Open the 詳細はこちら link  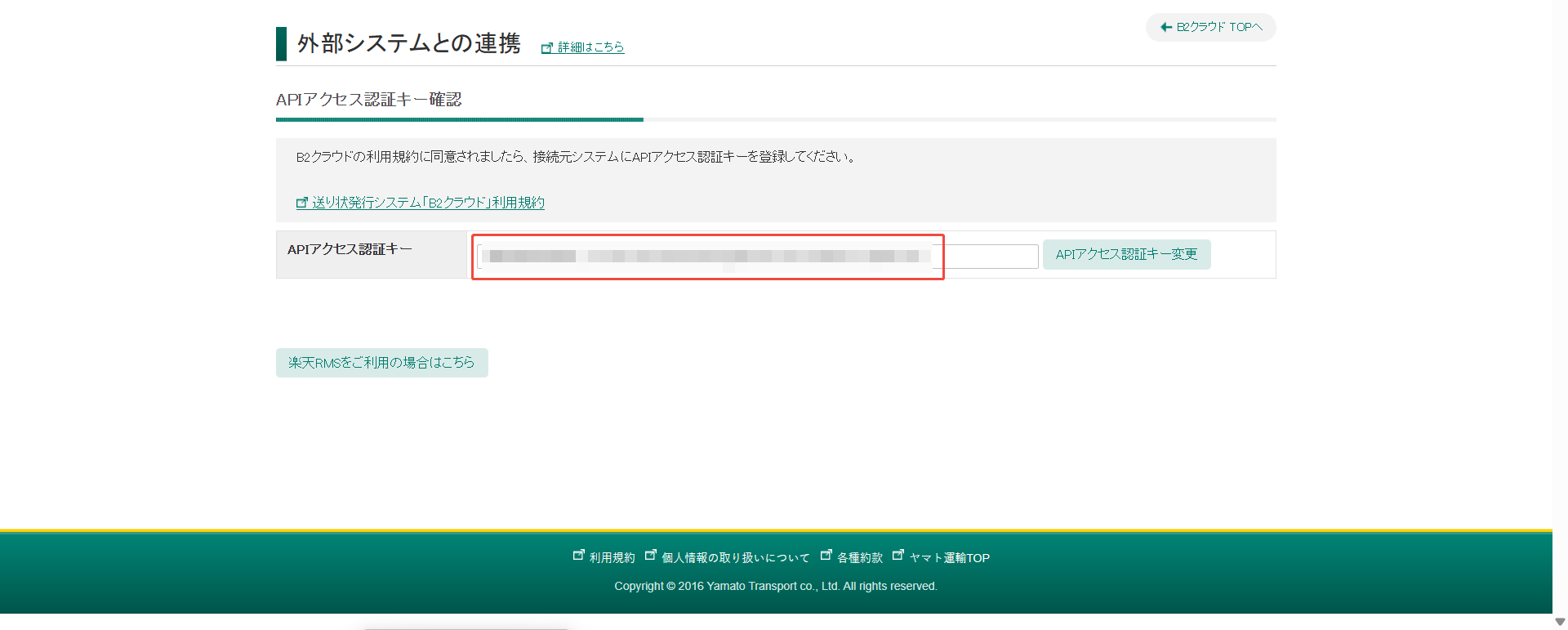[590, 47]
